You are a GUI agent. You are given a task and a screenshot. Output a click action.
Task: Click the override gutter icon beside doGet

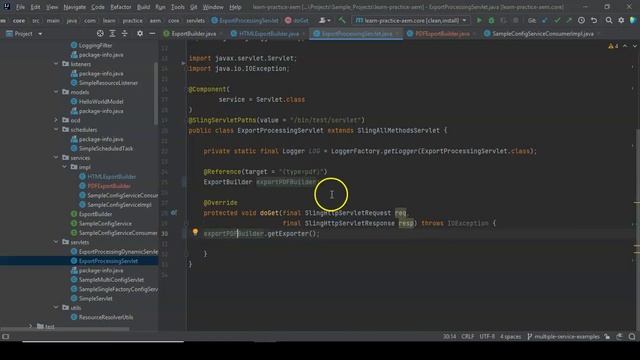(x=174, y=213)
